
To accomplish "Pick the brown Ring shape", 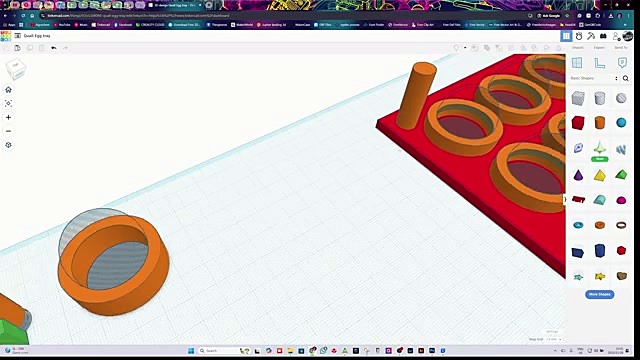I will point(621,225).
